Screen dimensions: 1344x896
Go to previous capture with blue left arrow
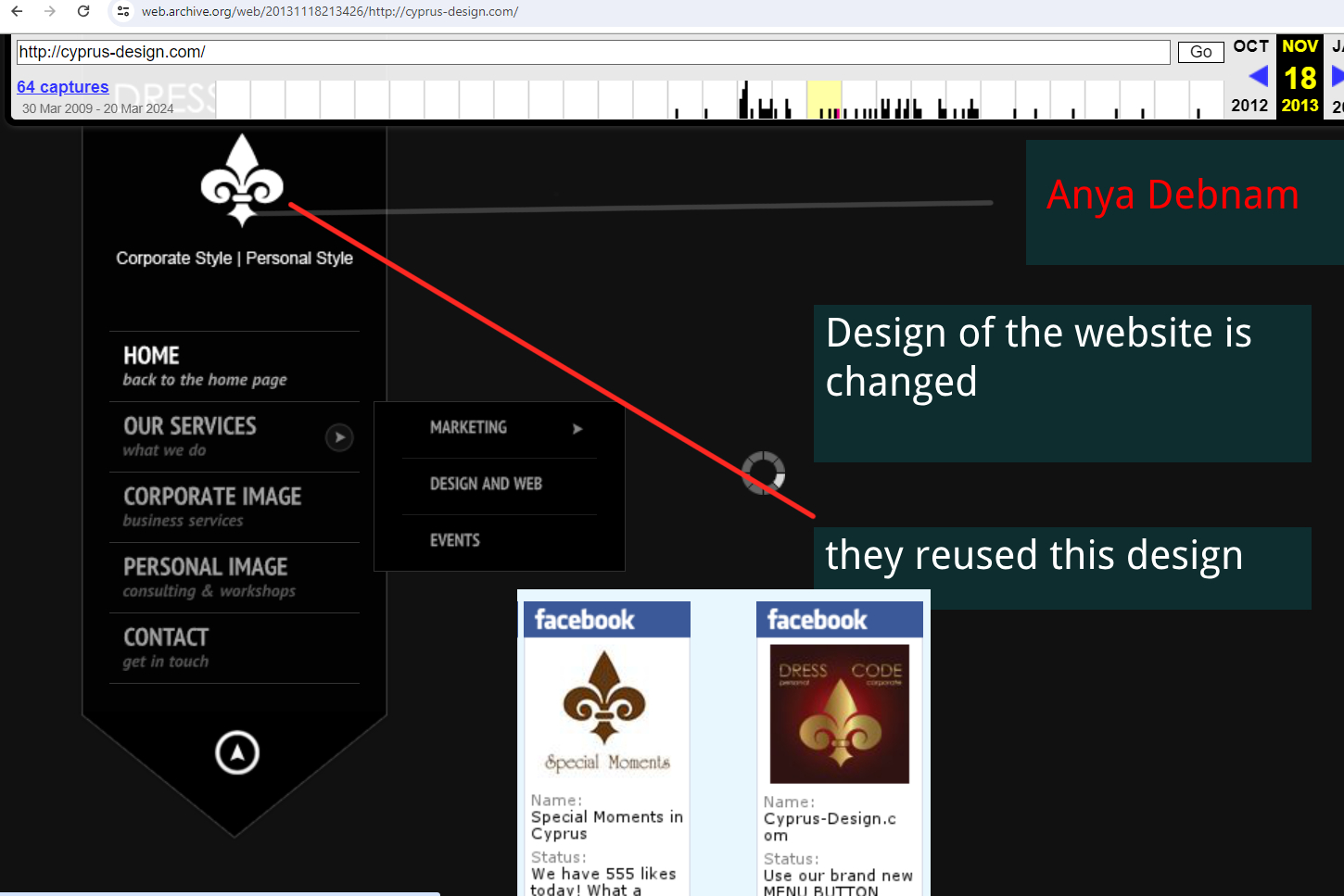tap(1258, 77)
